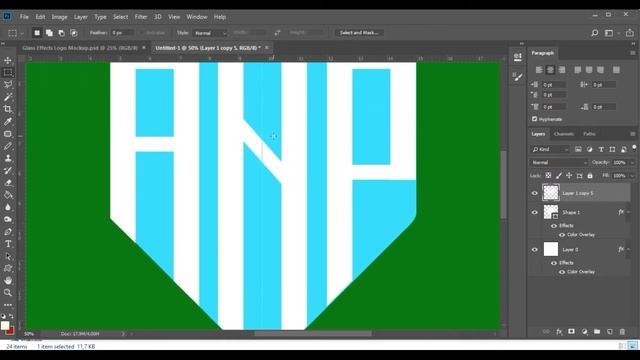Create a new layer
Screen dimensions: 640x360
coord(610,332)
